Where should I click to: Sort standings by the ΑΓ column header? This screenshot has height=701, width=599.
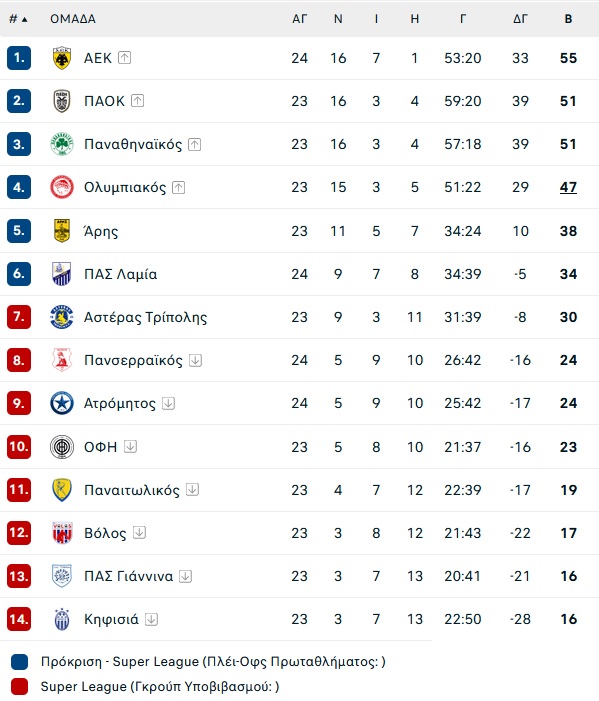pos(300,19)
